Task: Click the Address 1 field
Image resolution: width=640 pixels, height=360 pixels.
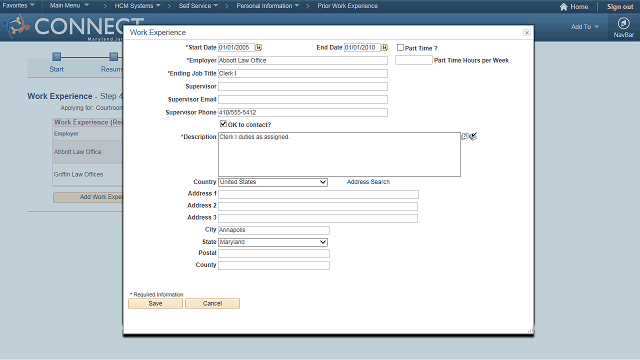Action: (318, 194)
